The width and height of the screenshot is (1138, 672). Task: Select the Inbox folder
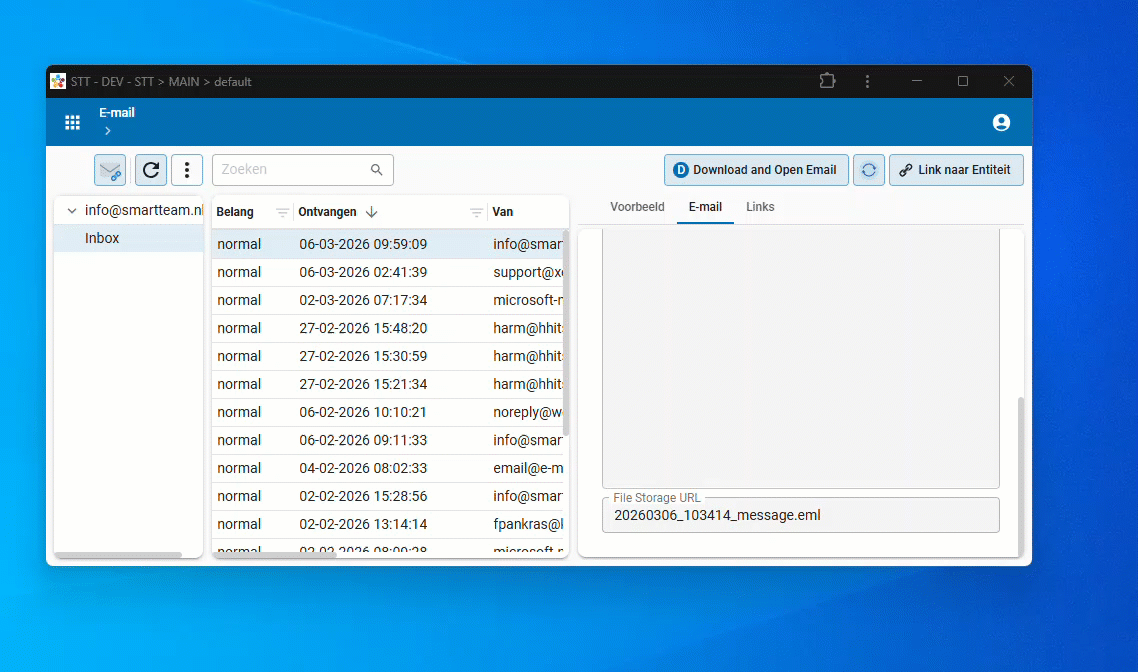tap(102, 238)
